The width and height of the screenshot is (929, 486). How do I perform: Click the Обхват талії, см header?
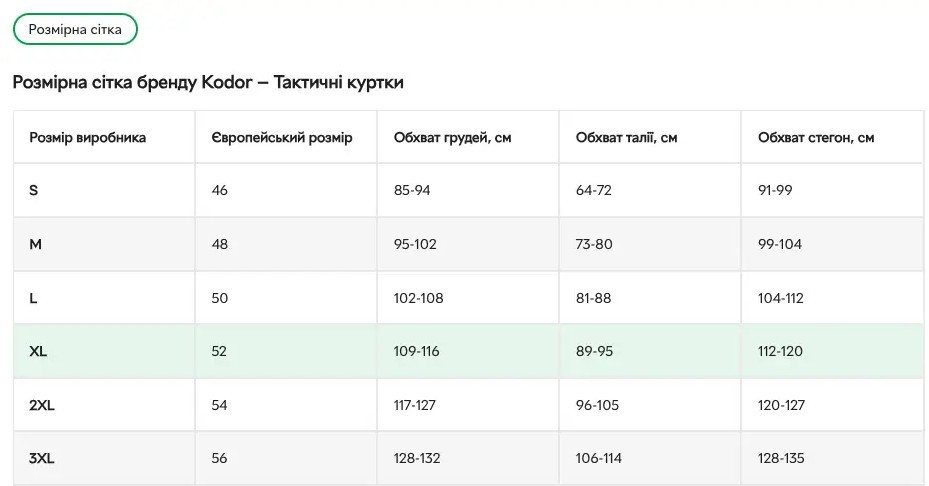[x=626, y=137]
